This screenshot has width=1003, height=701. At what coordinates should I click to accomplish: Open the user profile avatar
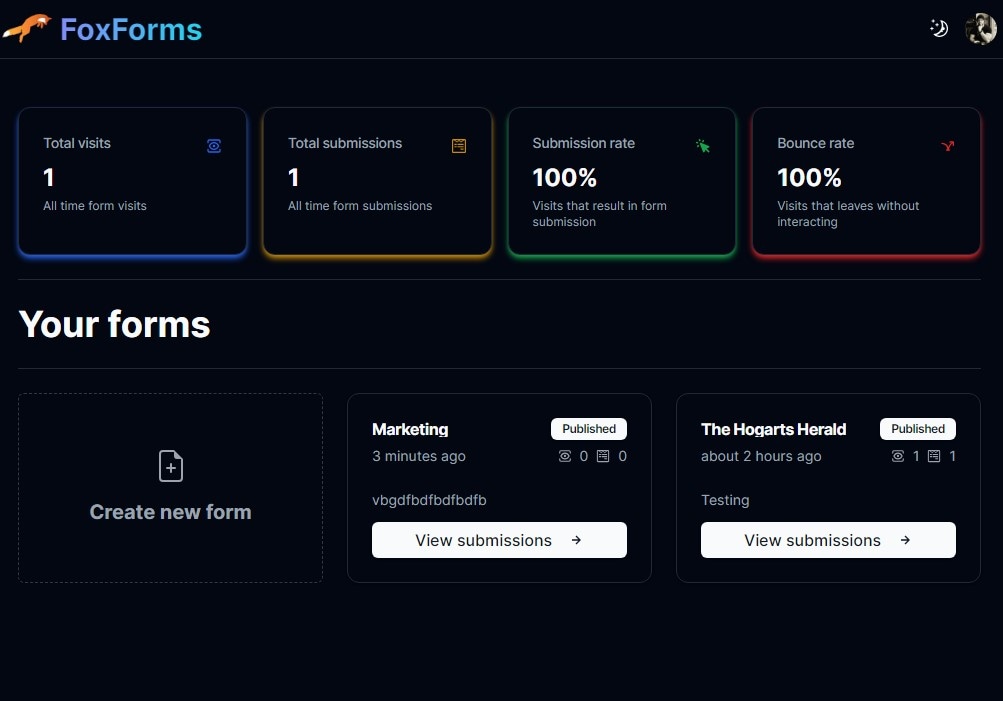[980, 29]
